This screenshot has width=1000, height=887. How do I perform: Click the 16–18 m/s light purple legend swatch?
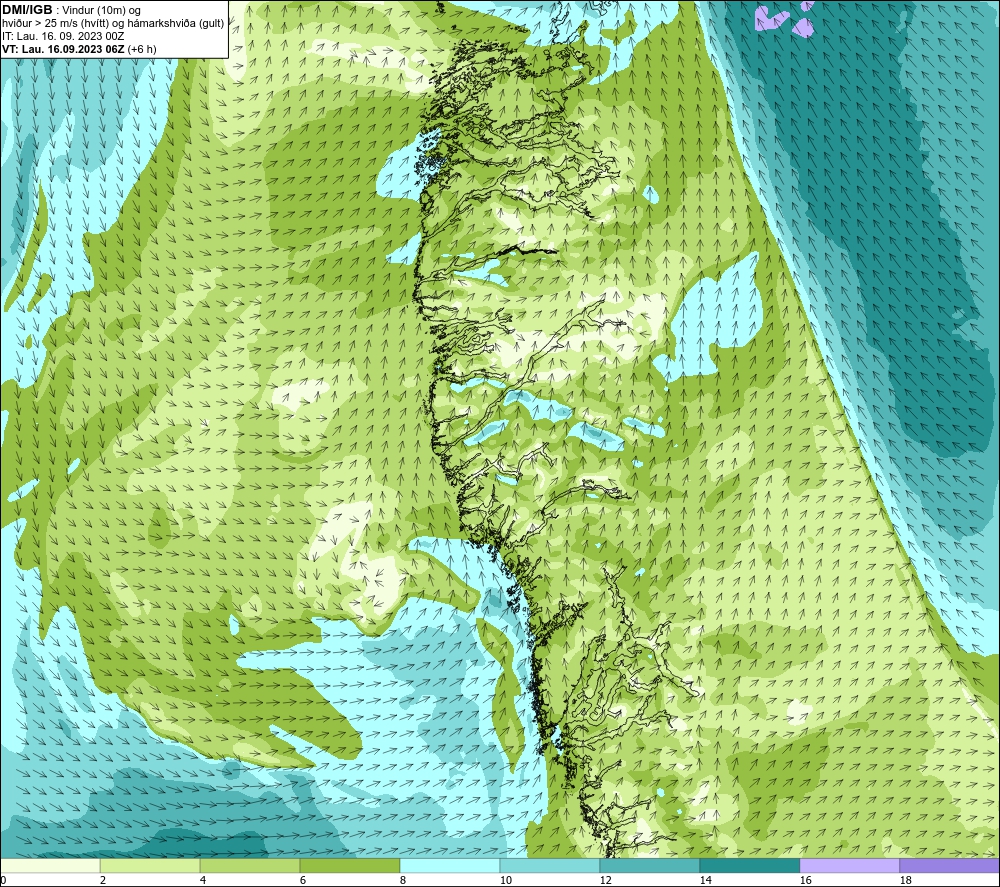point(849,865)
